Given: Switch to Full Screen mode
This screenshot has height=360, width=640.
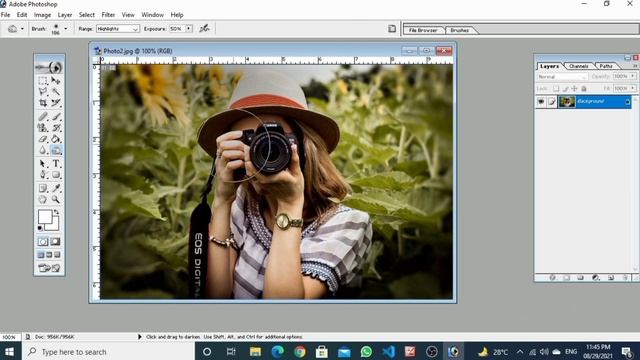Looking at the screenshot, I should (x=57, y=255).
